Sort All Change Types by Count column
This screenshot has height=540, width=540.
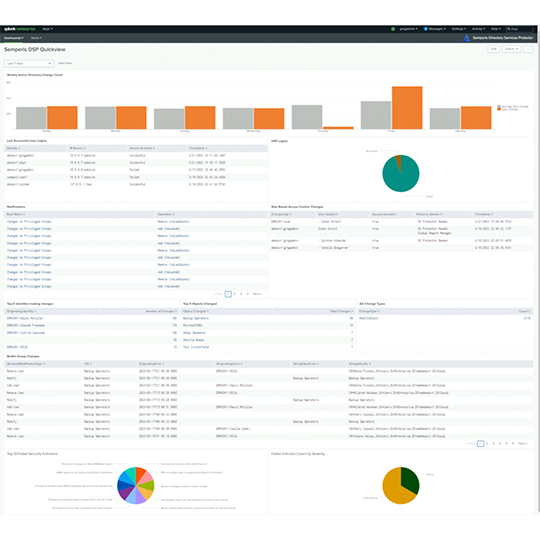pyautogui.click(x=524, y=311)
